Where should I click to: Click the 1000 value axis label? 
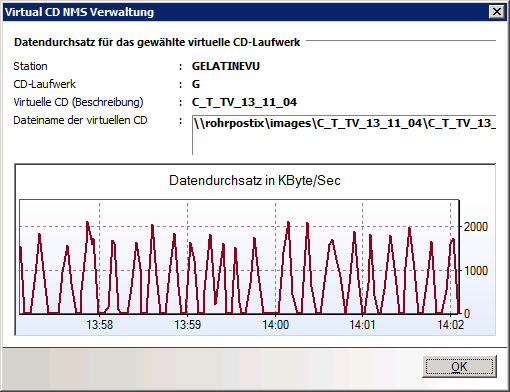click(476, 271)
